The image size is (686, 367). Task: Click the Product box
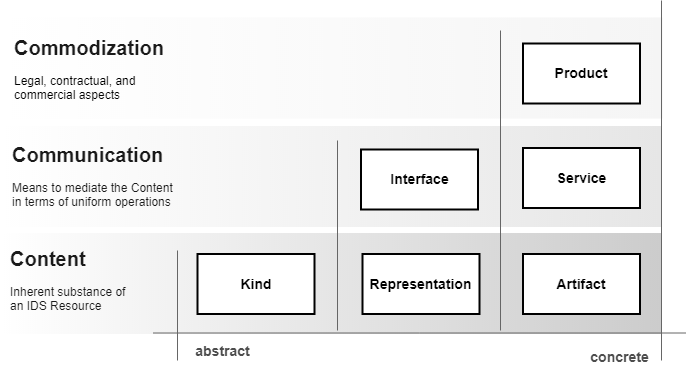(581, 73)
